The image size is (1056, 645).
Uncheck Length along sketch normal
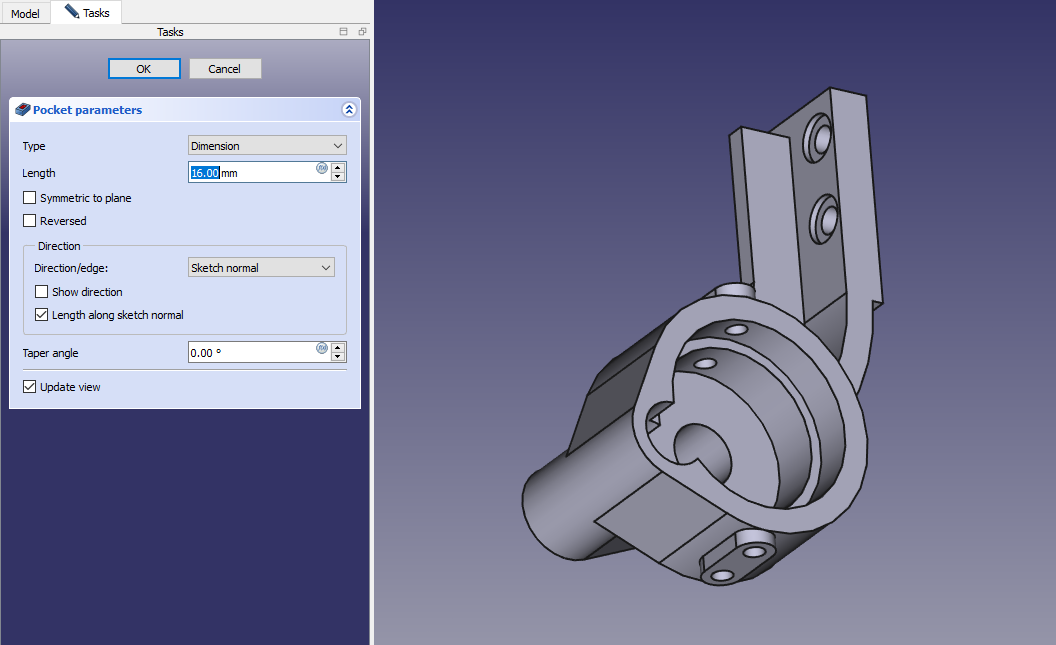tap(42, 315)
